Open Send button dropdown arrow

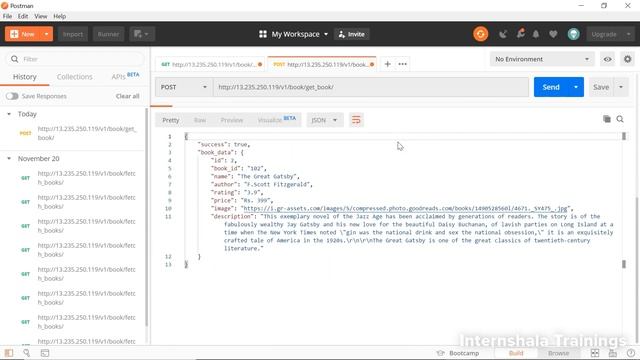[x=576, y=87]
